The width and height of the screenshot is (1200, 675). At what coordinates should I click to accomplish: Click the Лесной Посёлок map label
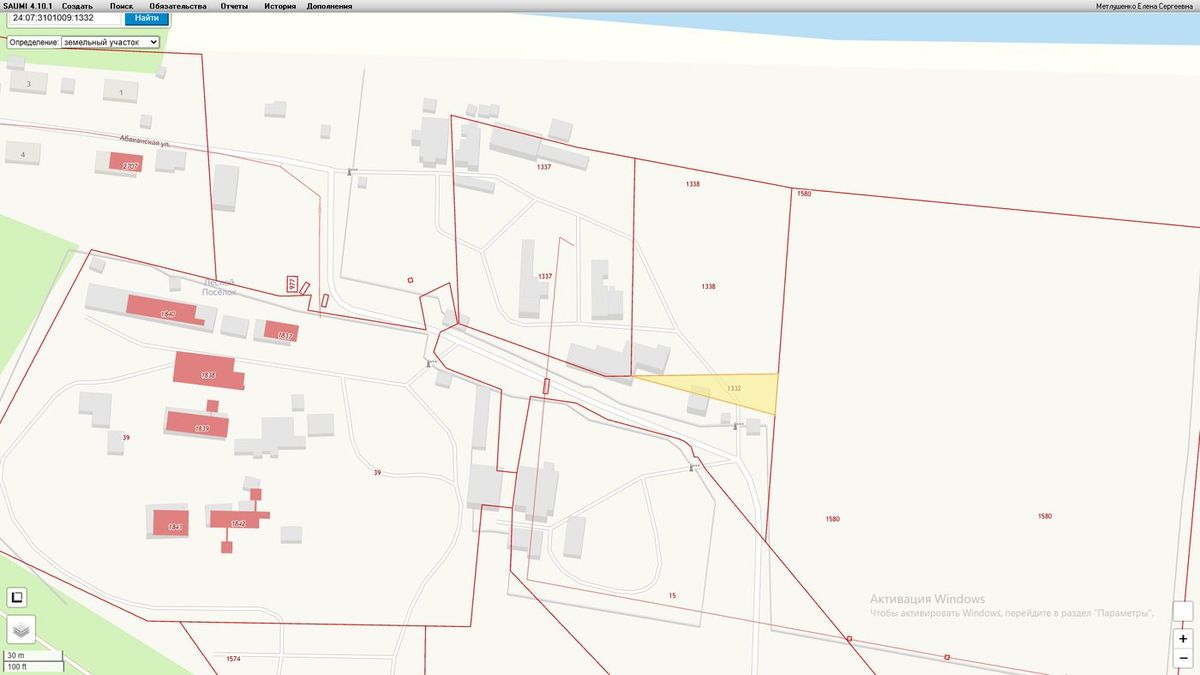point(218,287)
